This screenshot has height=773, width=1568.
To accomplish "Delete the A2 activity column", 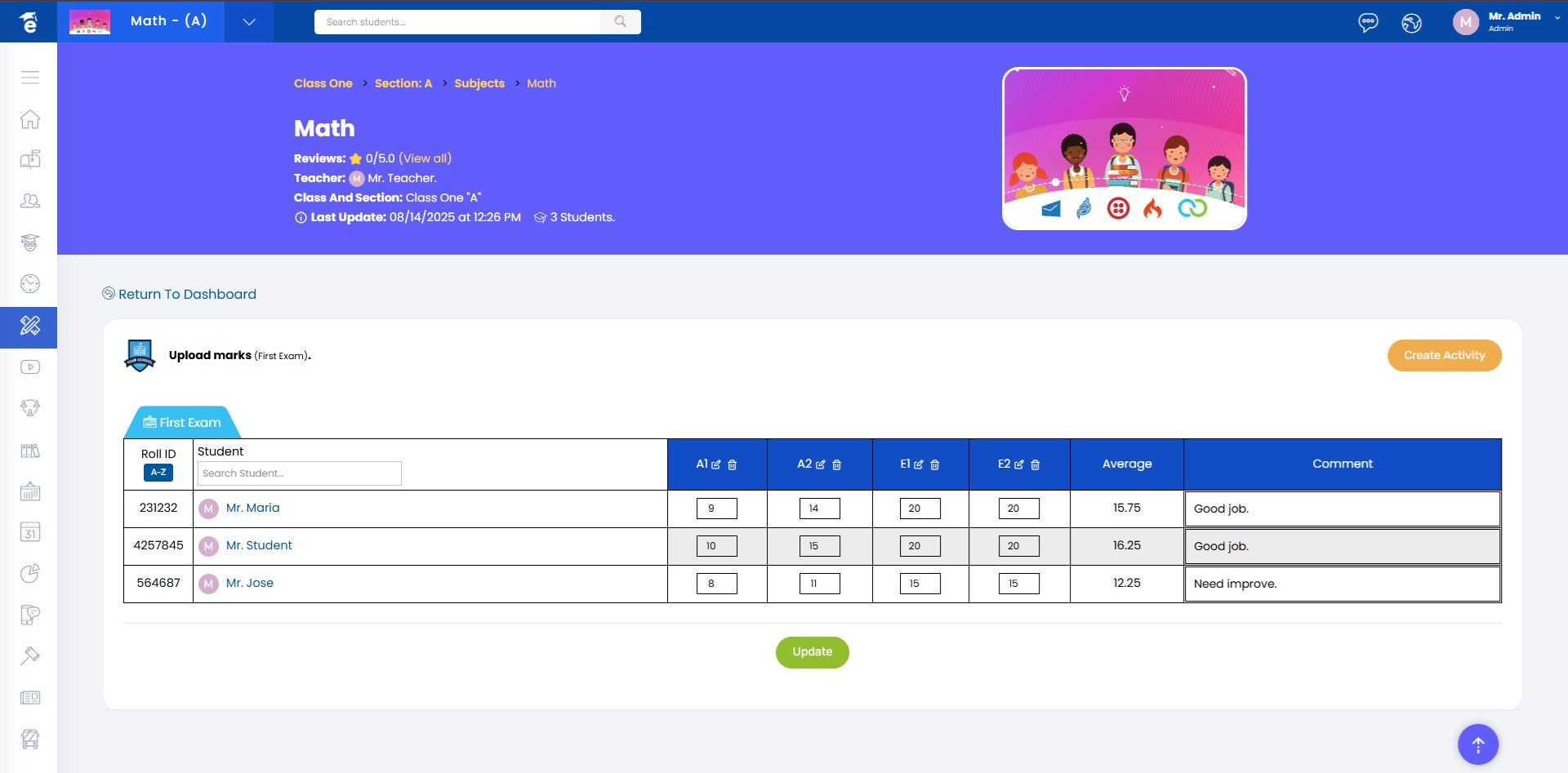I will [x=837, y=464].
